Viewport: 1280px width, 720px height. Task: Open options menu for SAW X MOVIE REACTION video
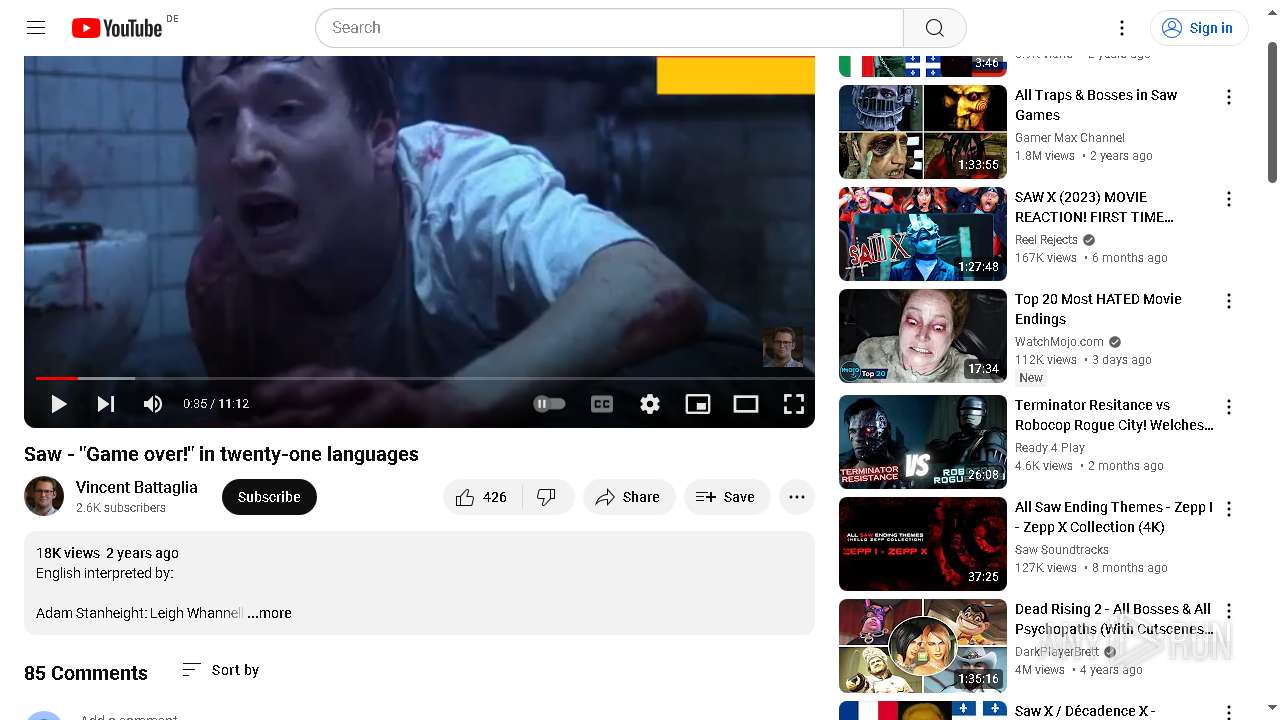click(1229, 199)
